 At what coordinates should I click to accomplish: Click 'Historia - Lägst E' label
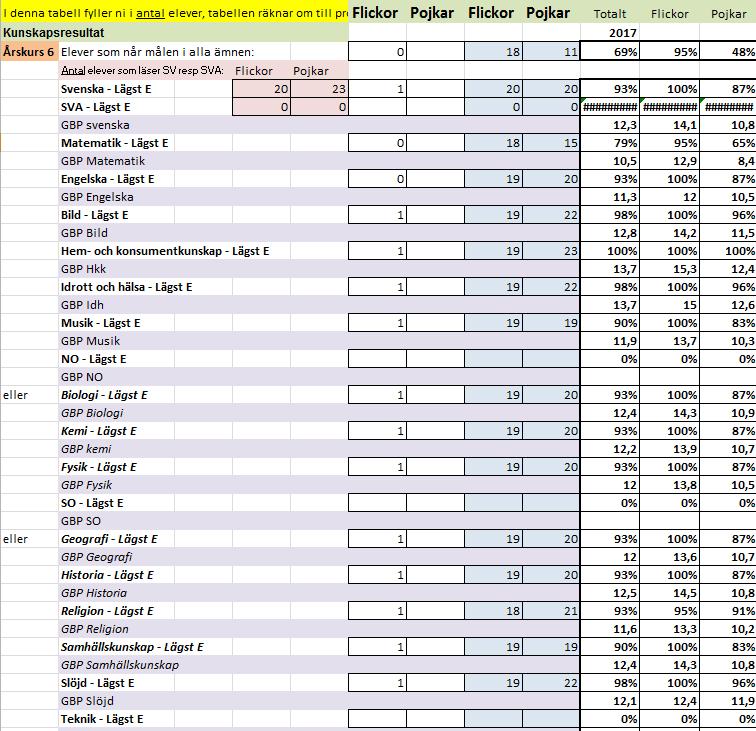click(107, 575)
